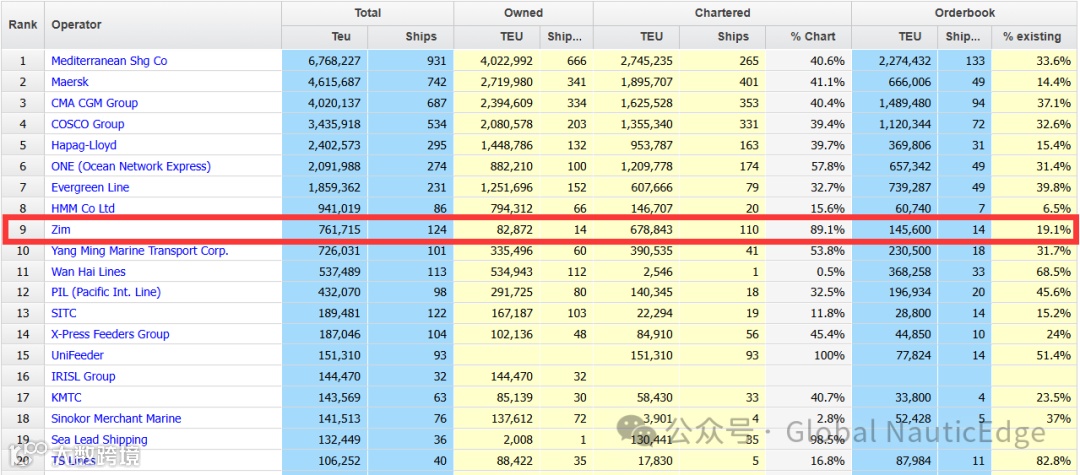
Task: Open the Mediterranean Shg Co operator link
Action: pyautogui.click(x=109, y=61)
